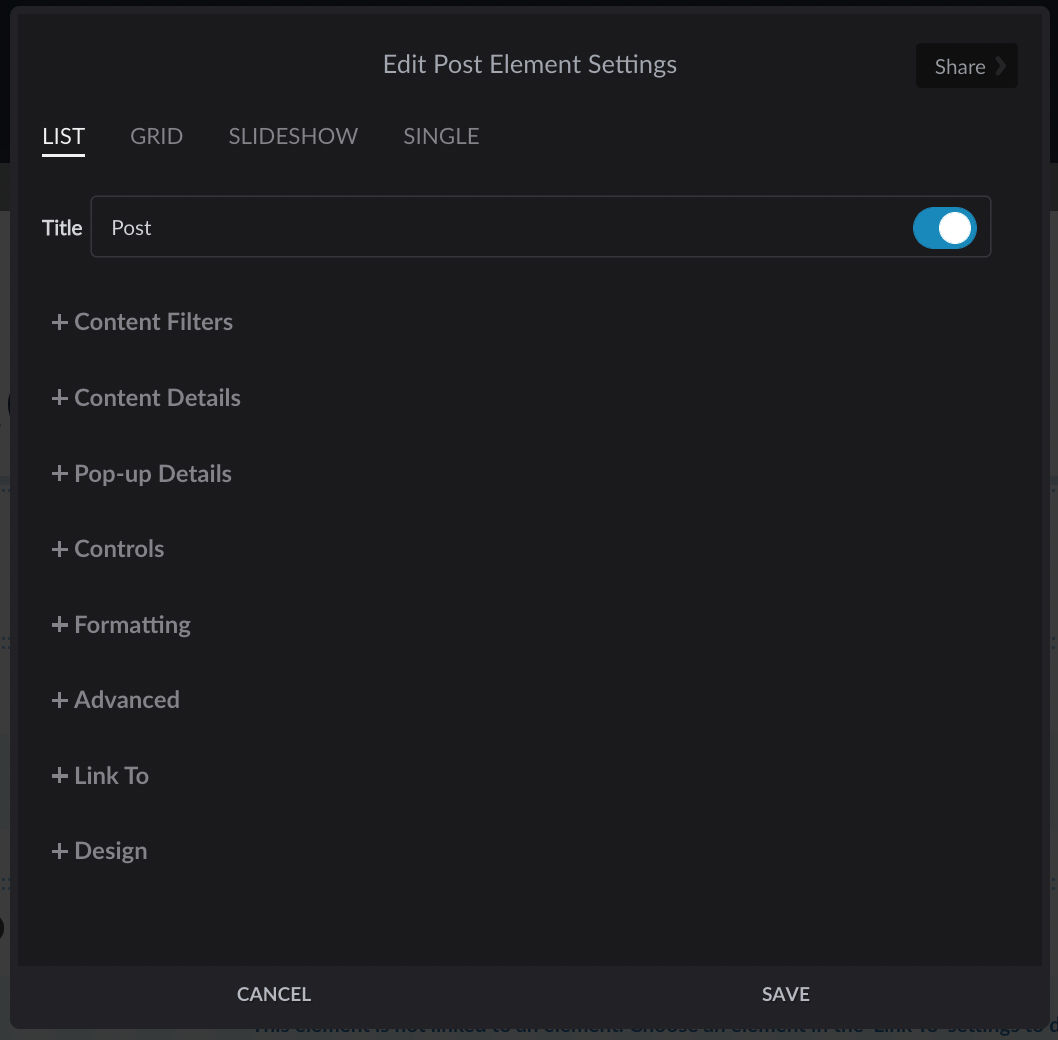The width and height of the screenshot is (1058, 1040).
Task: Click SAVE to confirm settings
Action: (x=785, y=994)
